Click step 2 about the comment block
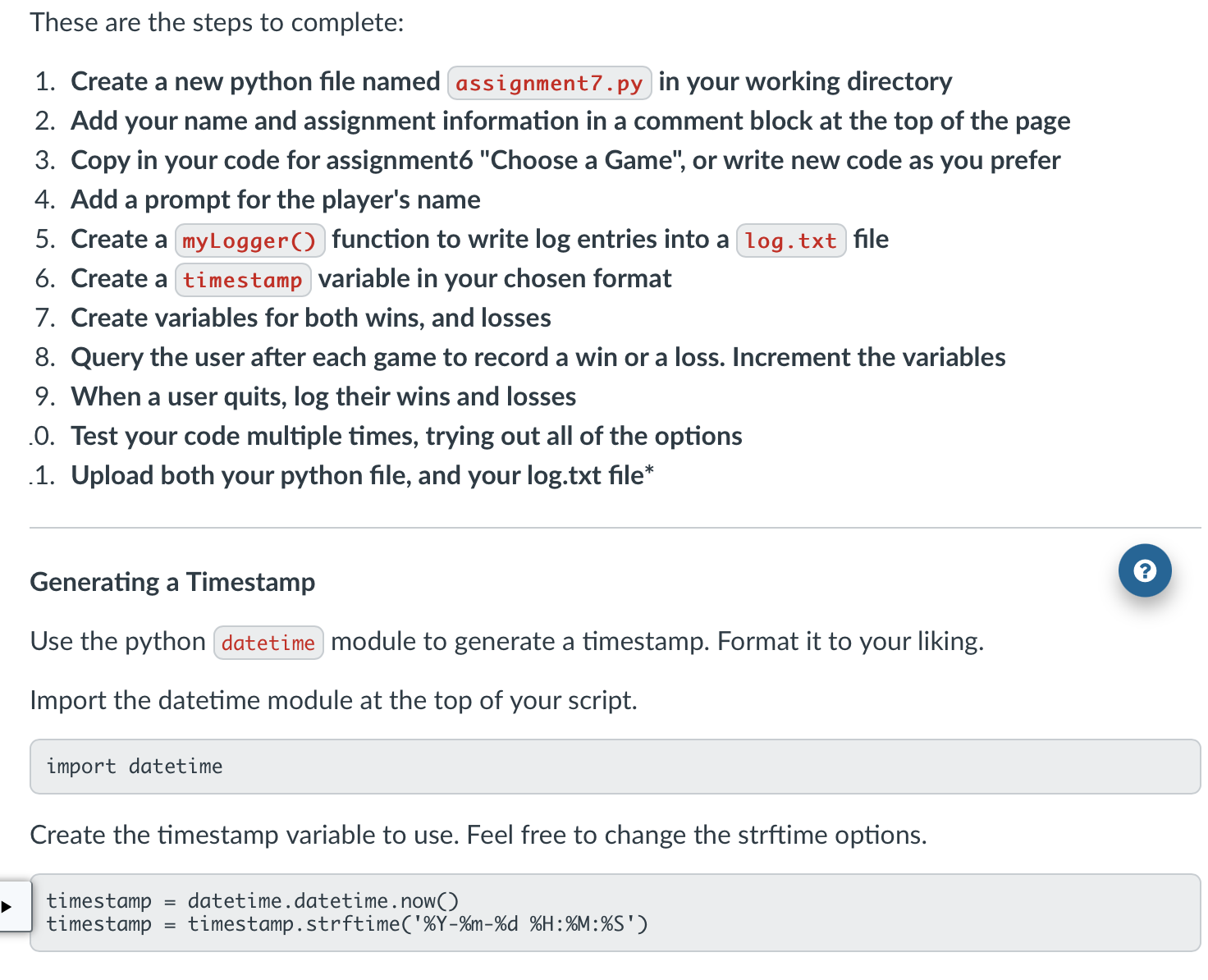Screen dimensions: 1208x980 570,121
